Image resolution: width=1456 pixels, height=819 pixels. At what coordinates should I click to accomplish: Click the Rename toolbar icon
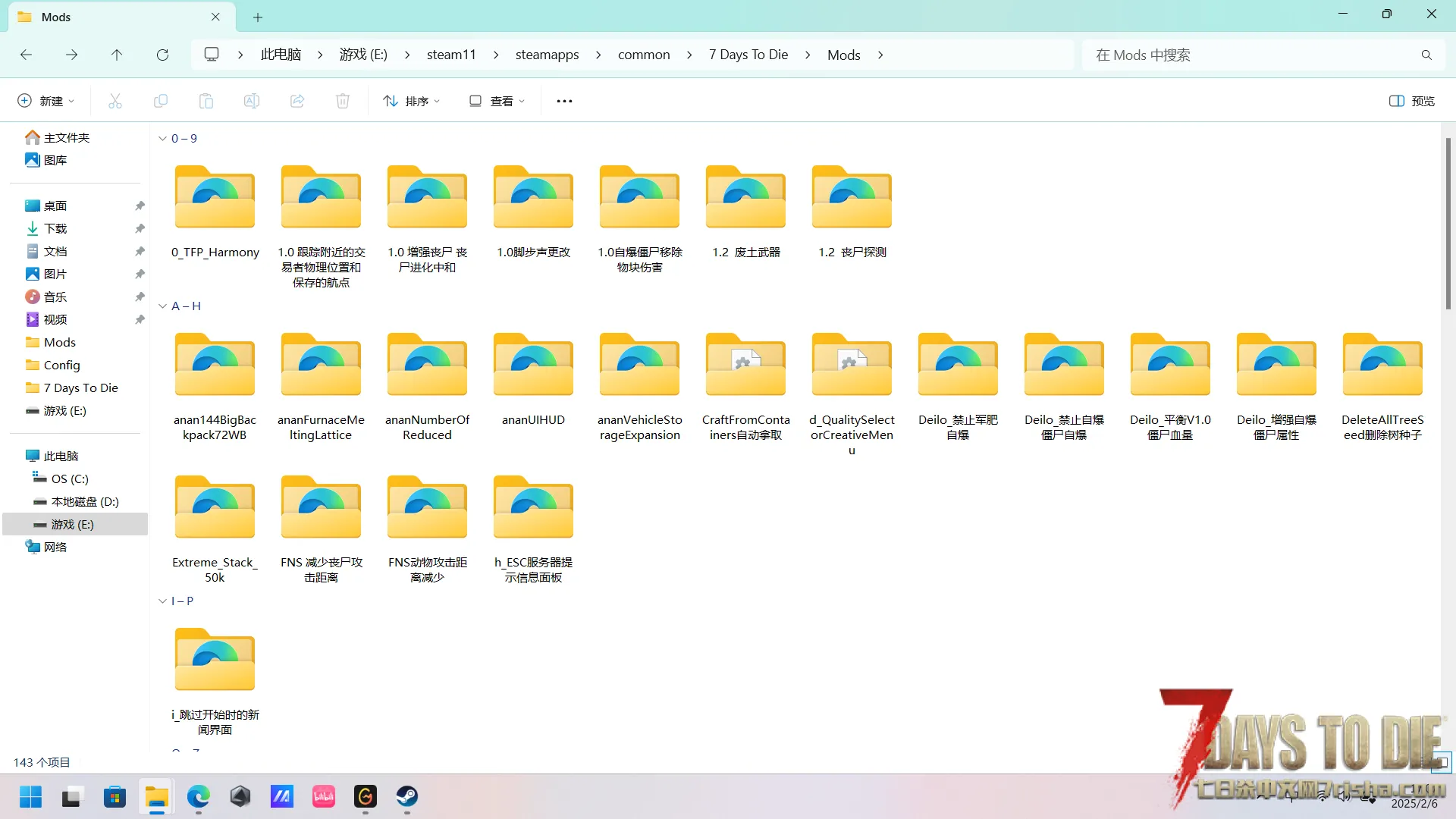[x=252, y=101]
